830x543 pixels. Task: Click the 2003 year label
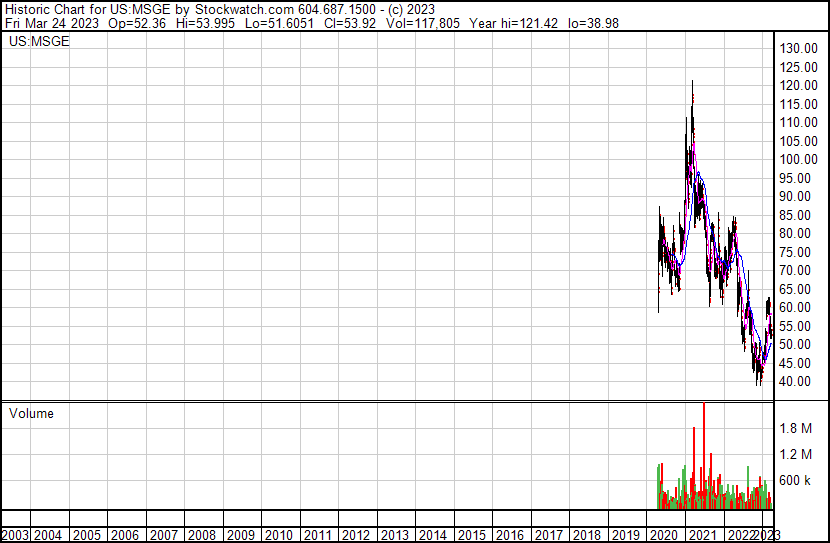click(x=15, y=535)
